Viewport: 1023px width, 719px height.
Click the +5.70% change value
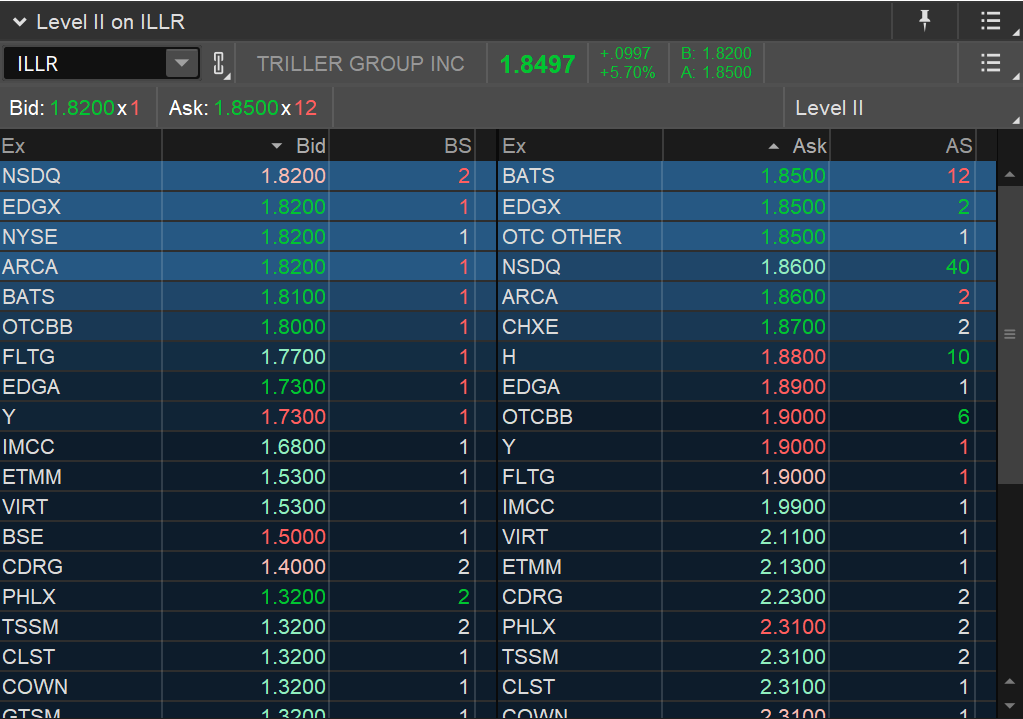[627, 72]
